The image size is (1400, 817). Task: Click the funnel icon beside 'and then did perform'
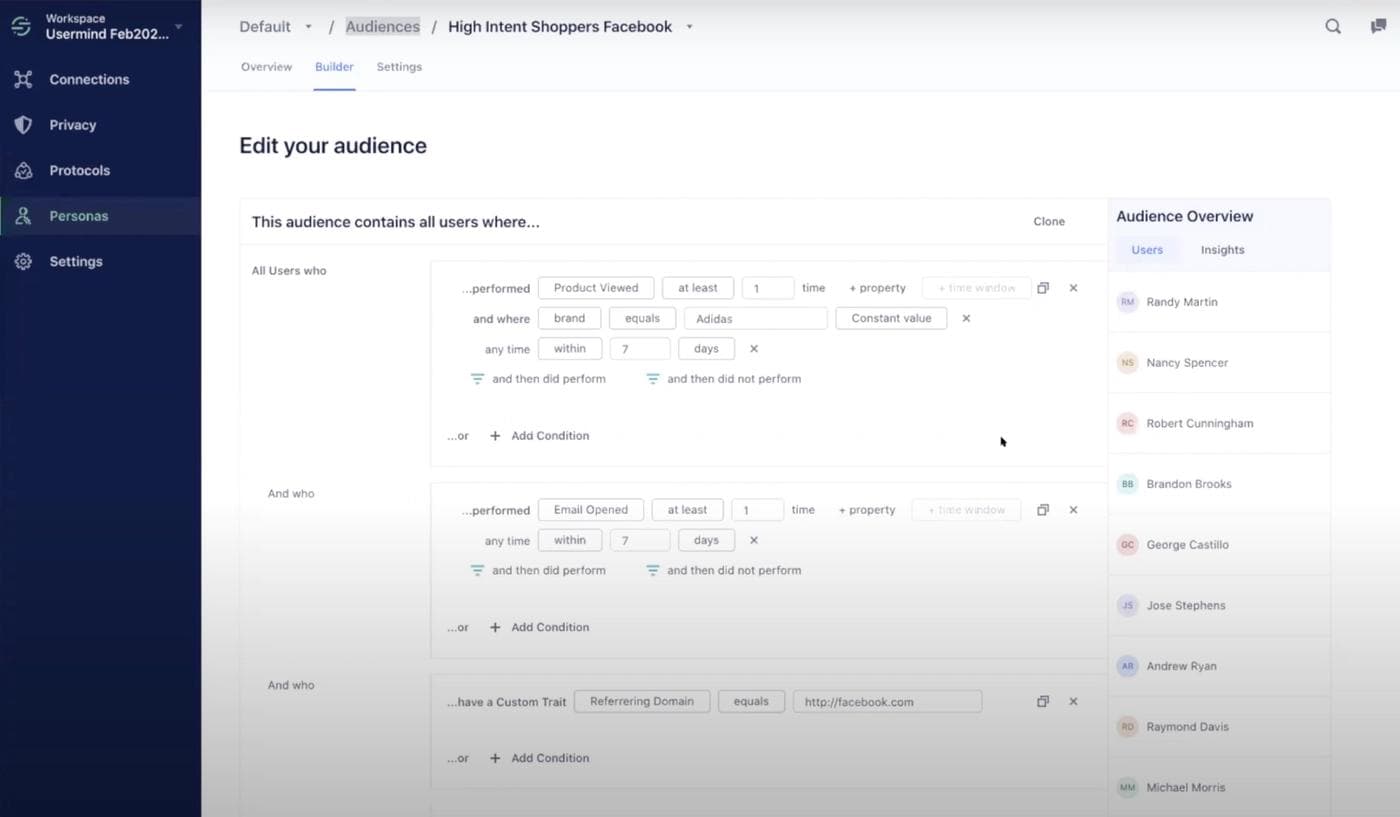(477, 379)
